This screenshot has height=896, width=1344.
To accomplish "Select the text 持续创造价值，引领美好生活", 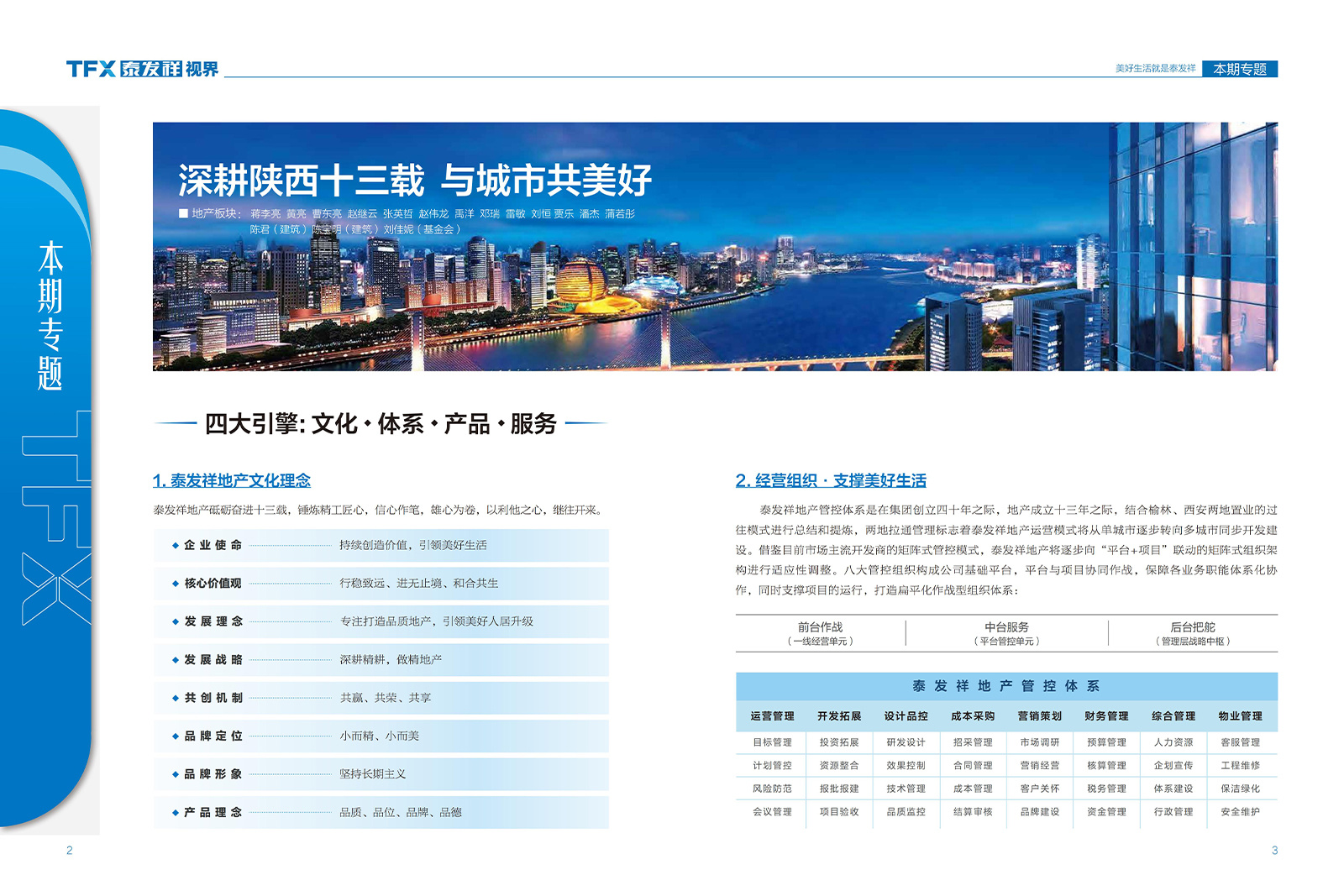I will 413,545.
